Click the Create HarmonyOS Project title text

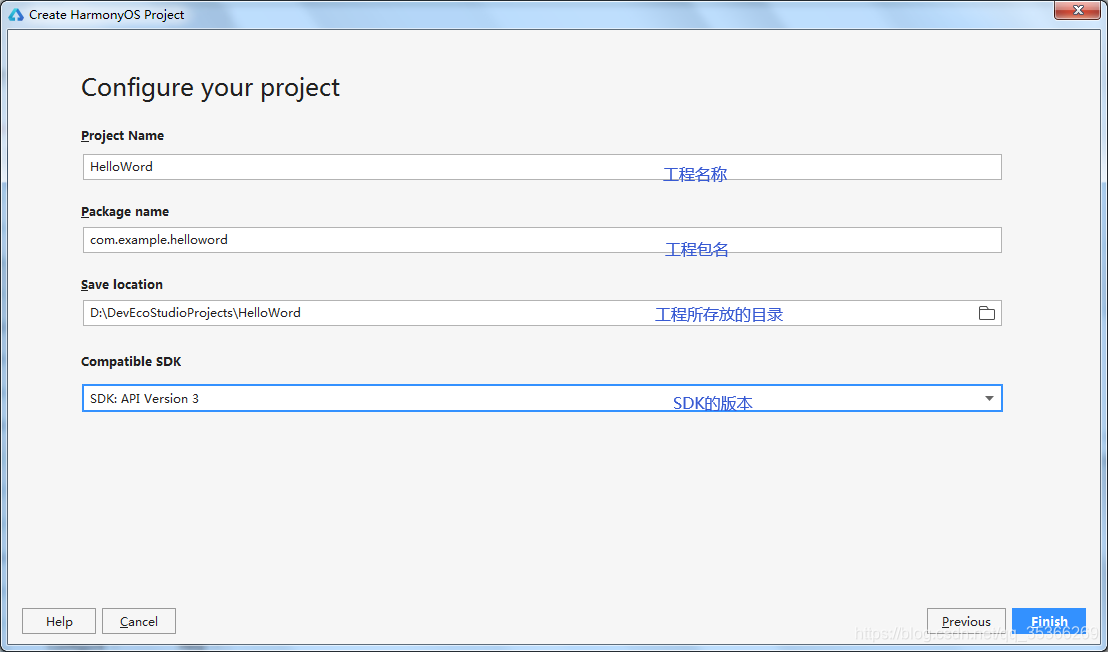107,14
